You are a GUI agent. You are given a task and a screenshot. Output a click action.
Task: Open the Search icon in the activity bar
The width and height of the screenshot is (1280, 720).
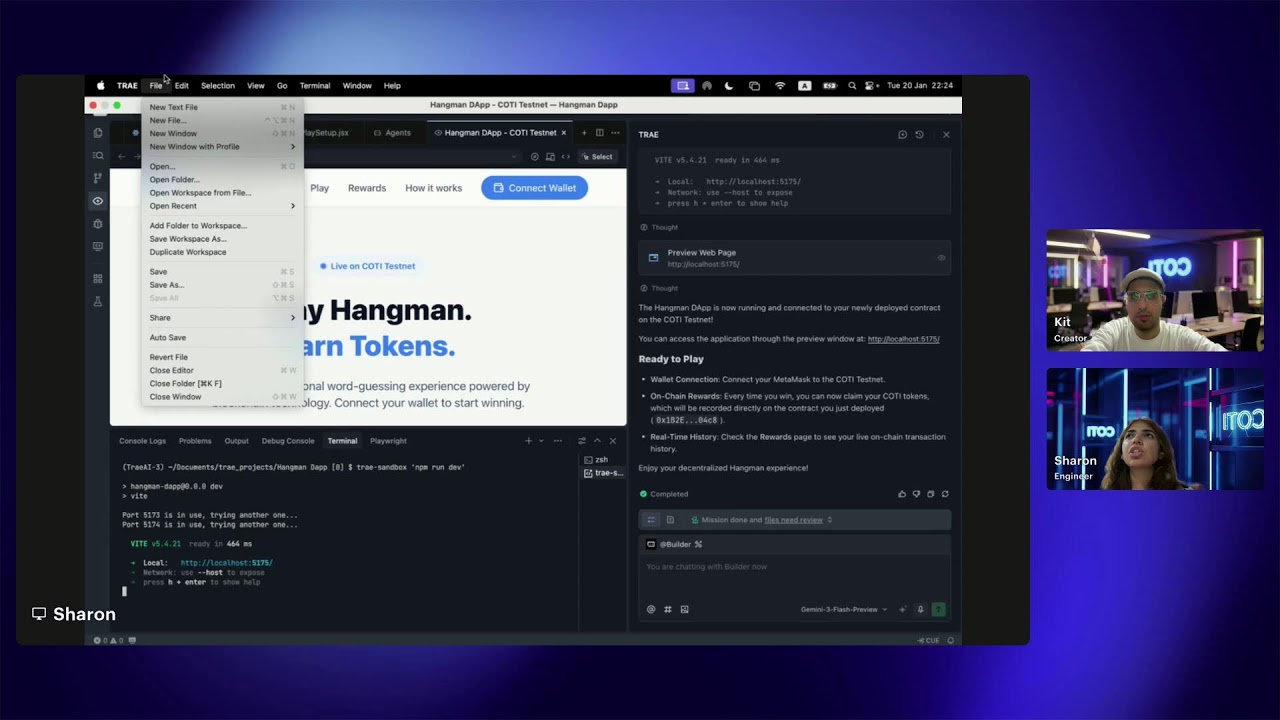tap(98, 156)
